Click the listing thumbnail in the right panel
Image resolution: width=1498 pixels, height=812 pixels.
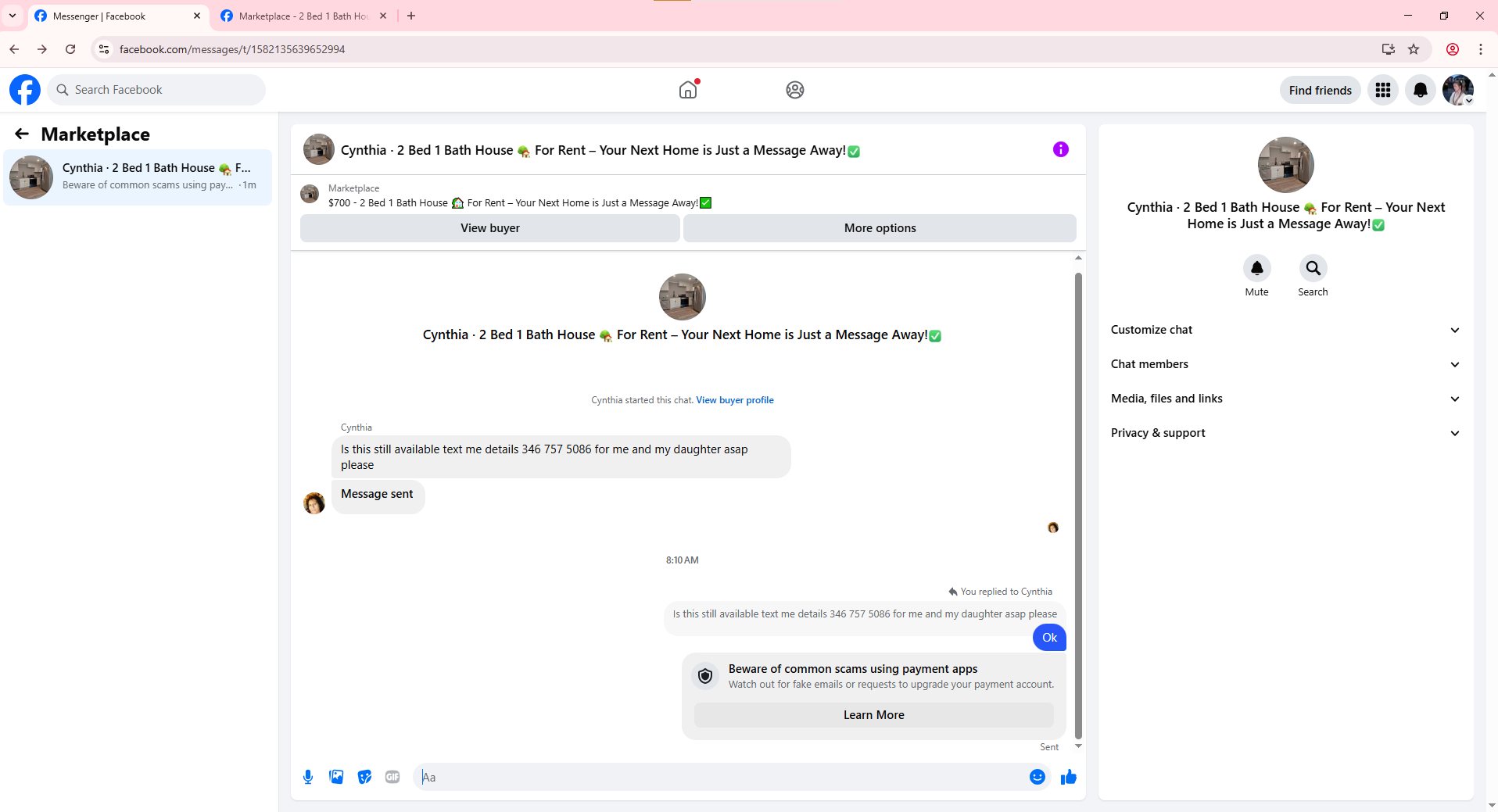[x=1286, y=165]
